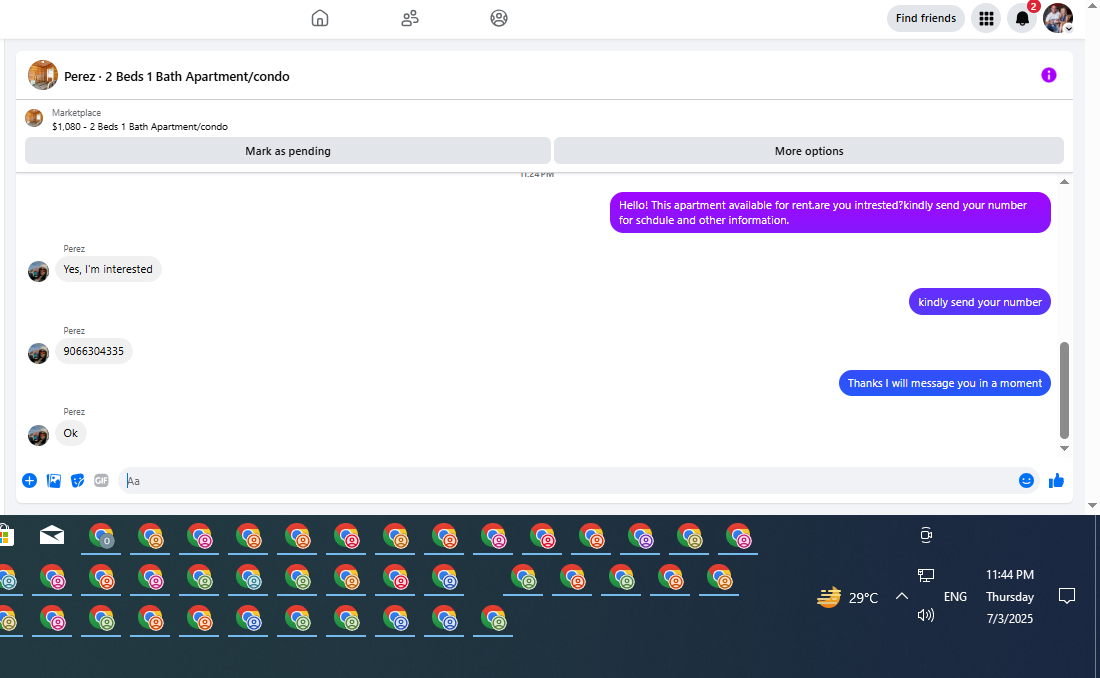Open the Mail app in taskbar
Image resolution: width=1100 pixels, height=678 pixels.
point(52,536)
